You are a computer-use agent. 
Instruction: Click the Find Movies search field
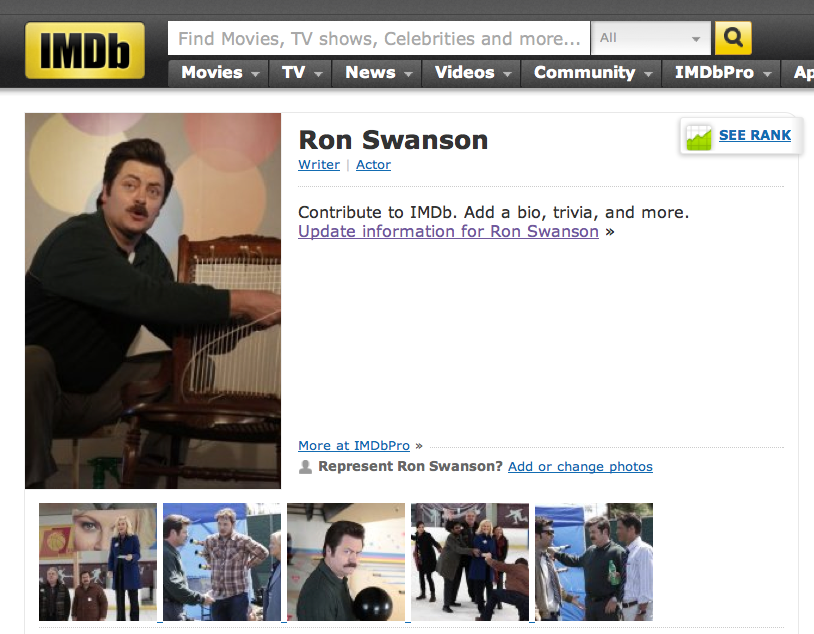[x=379, y=38]
